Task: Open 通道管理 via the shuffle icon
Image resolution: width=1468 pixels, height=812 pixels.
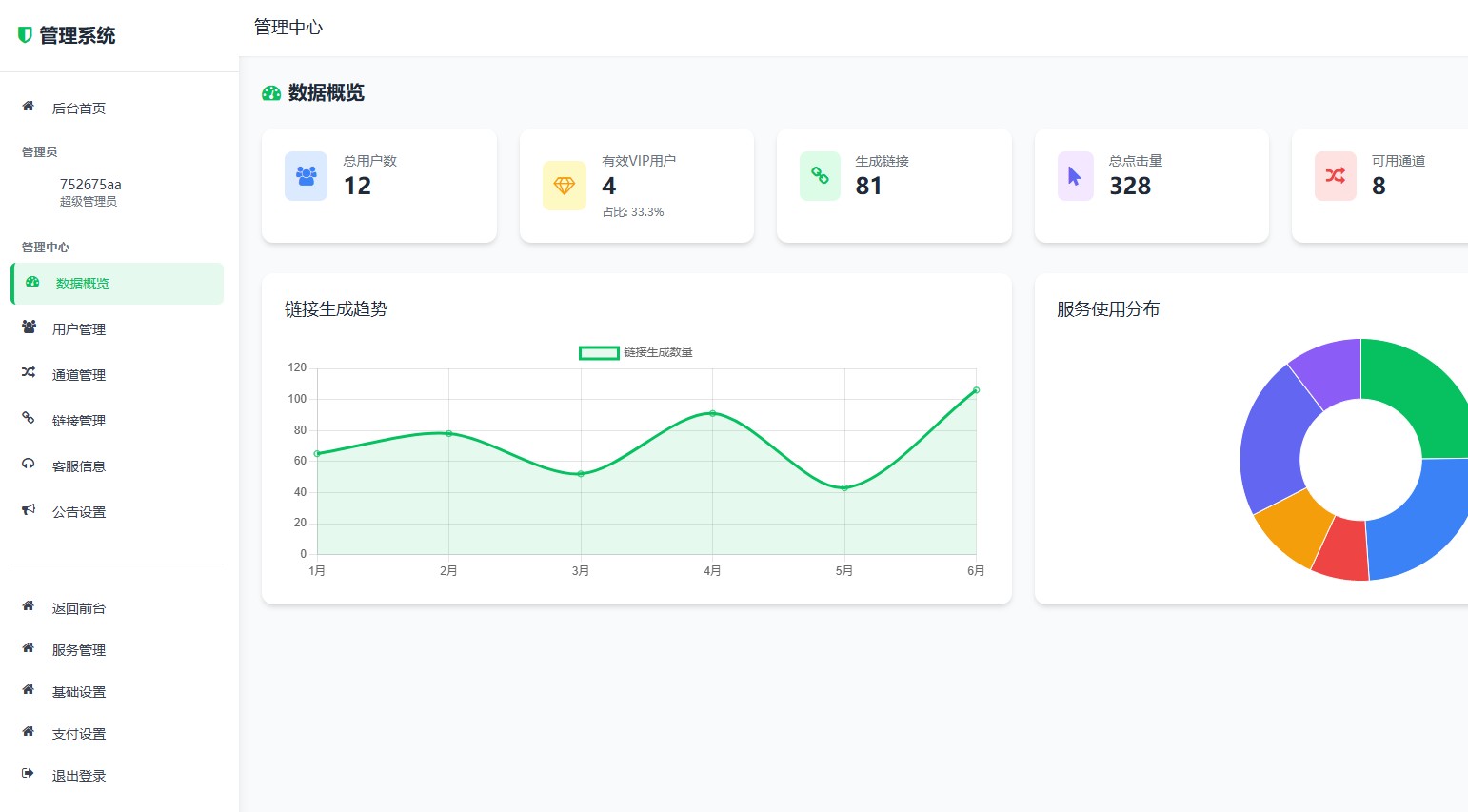Action: click(x=28, y=373)
